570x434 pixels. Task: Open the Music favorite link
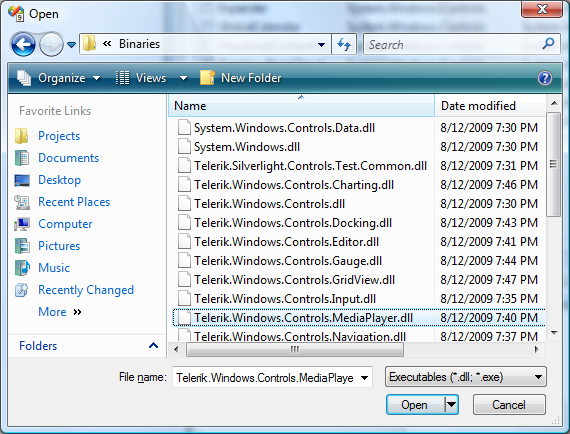pyautogui.click(x=54, y=268)
